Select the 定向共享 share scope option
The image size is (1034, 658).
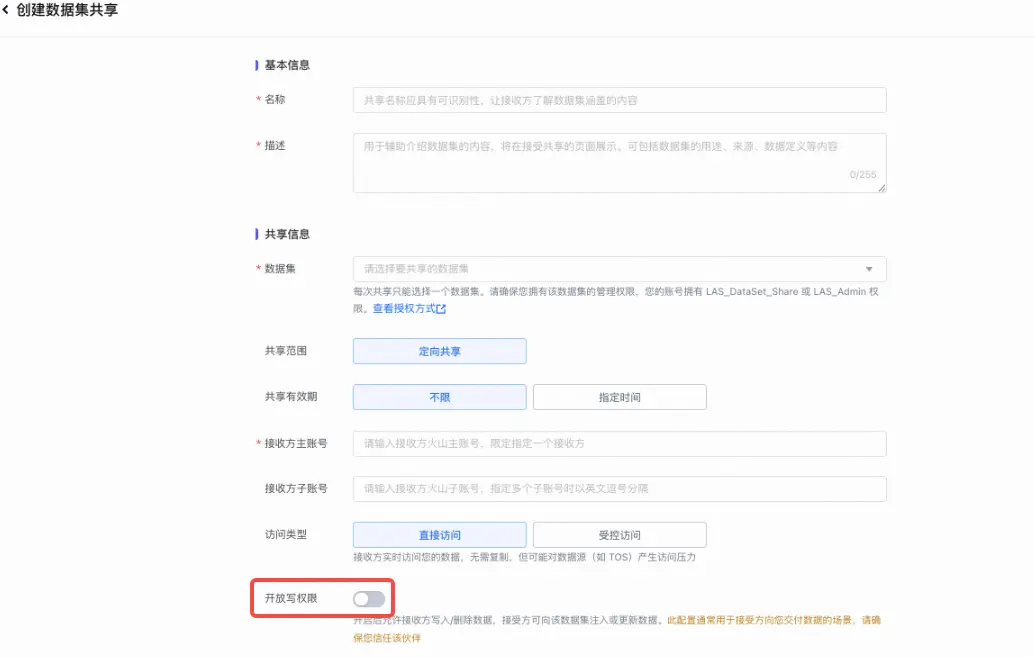439,351
